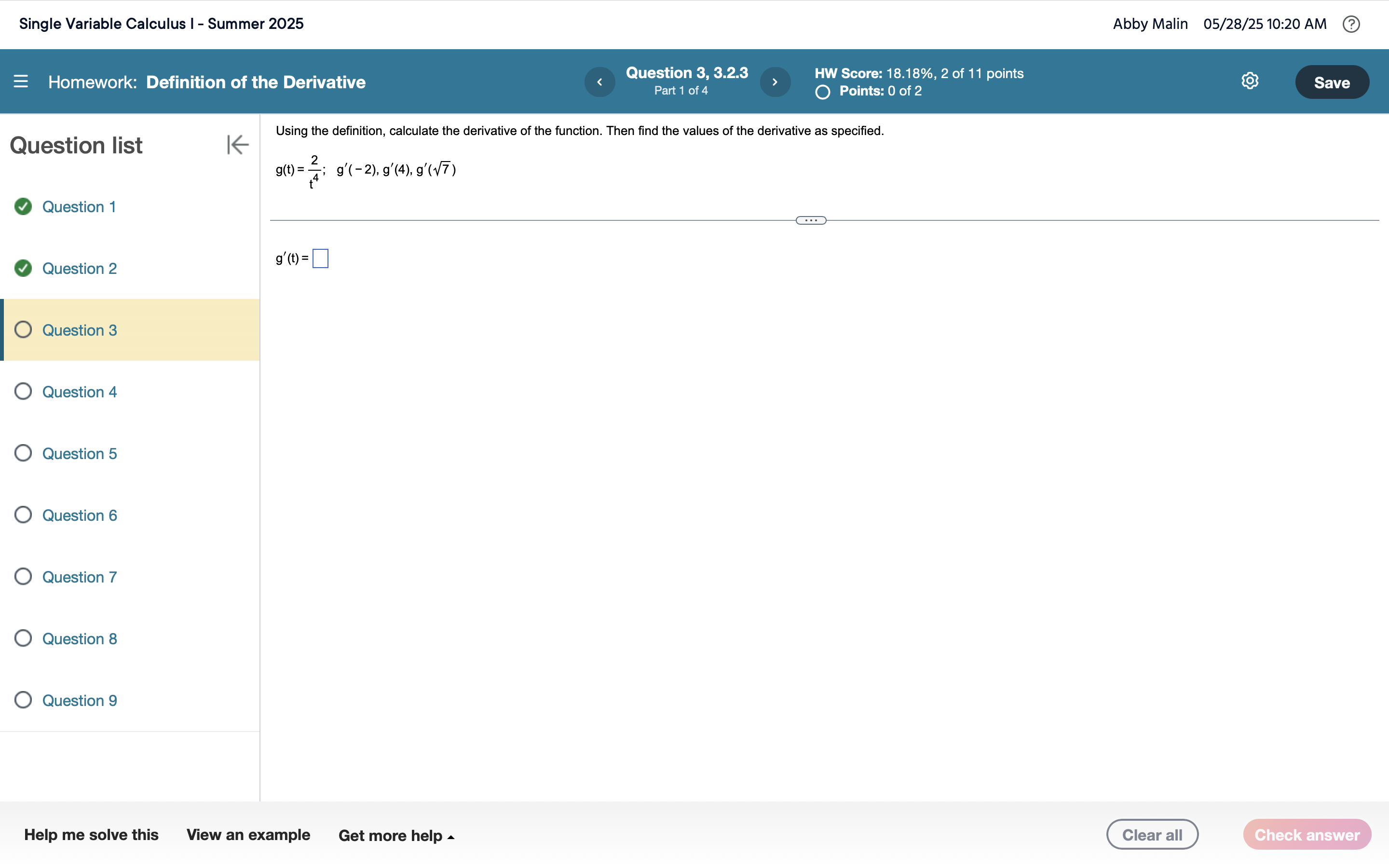Go to previous question using left chevron
The image size is (1389, 868).
pos(599,81)
